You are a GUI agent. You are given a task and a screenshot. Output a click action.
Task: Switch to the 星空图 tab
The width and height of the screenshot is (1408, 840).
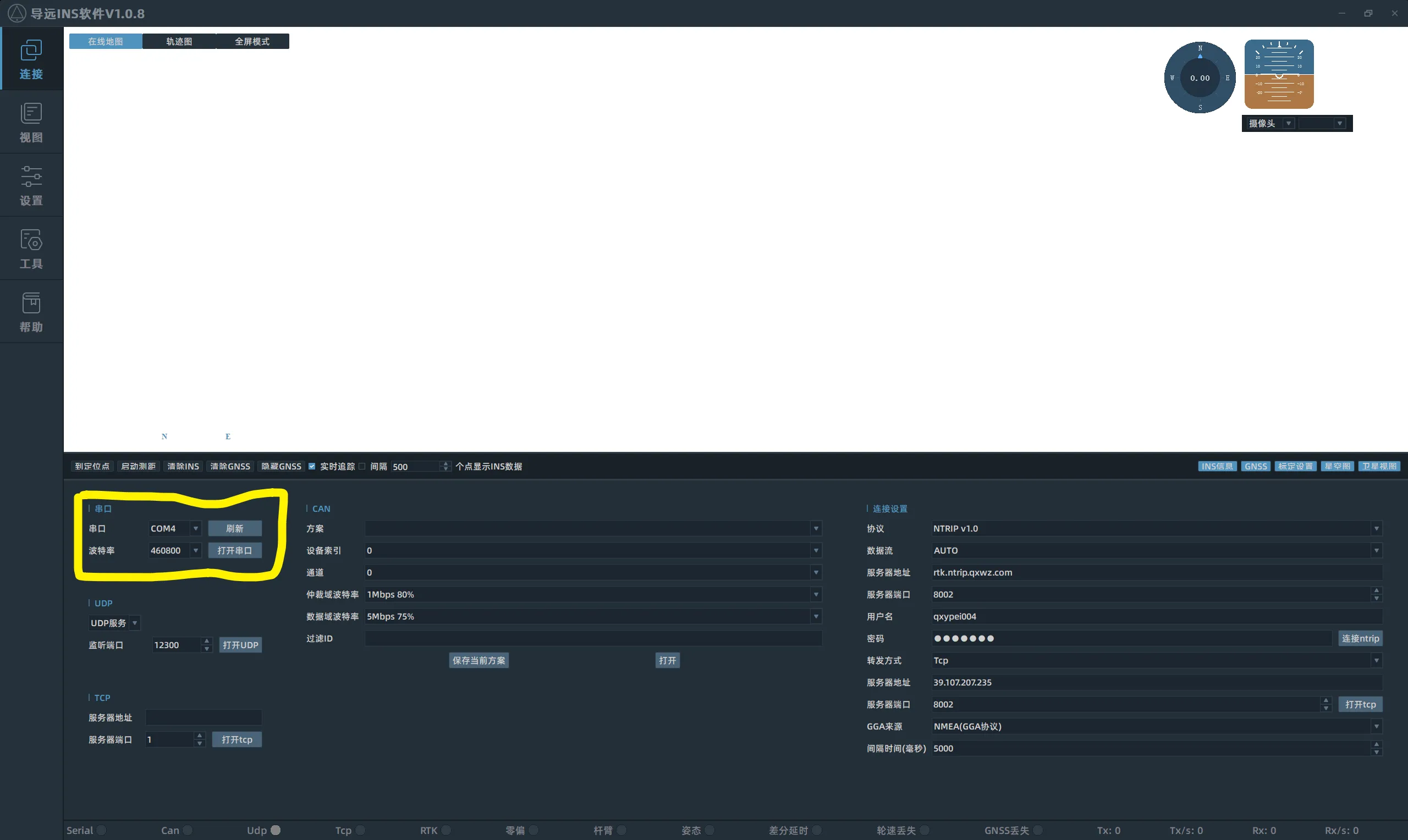[1336, 466]
